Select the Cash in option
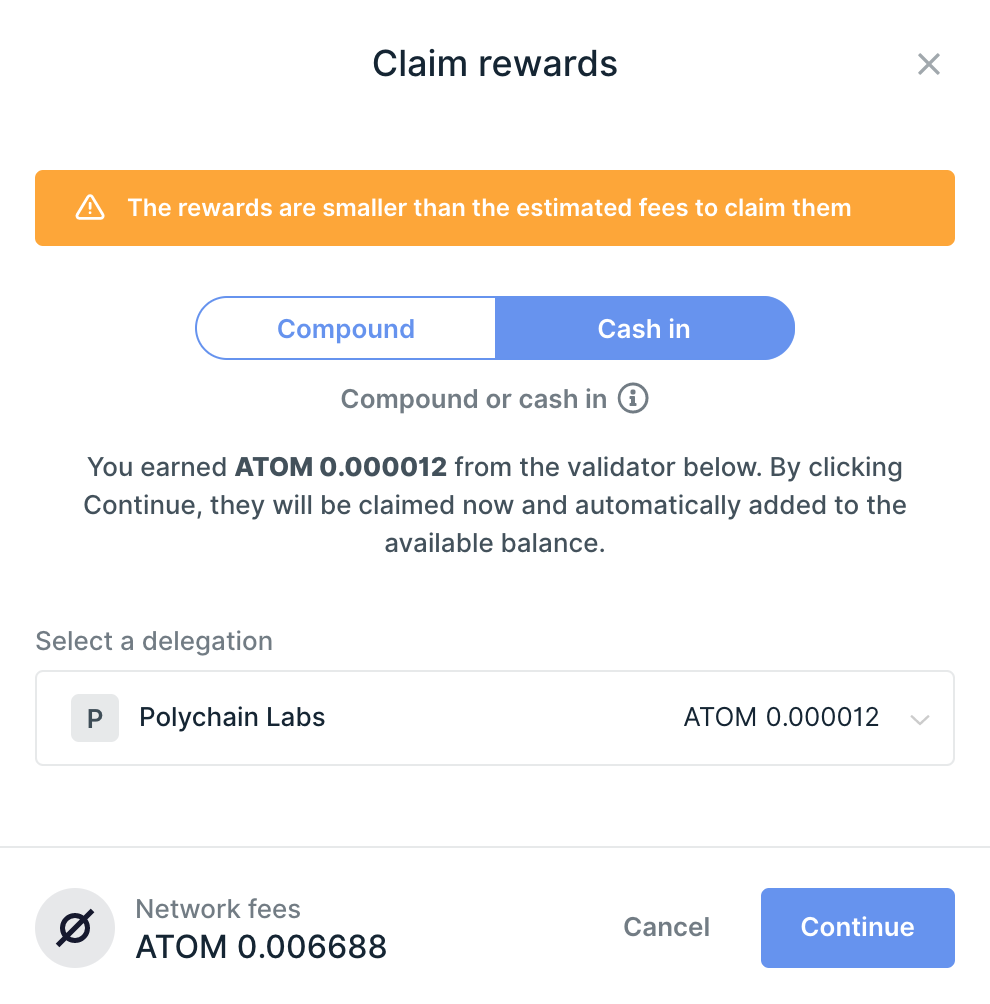 pyautogui.click(x=644, y=329)
